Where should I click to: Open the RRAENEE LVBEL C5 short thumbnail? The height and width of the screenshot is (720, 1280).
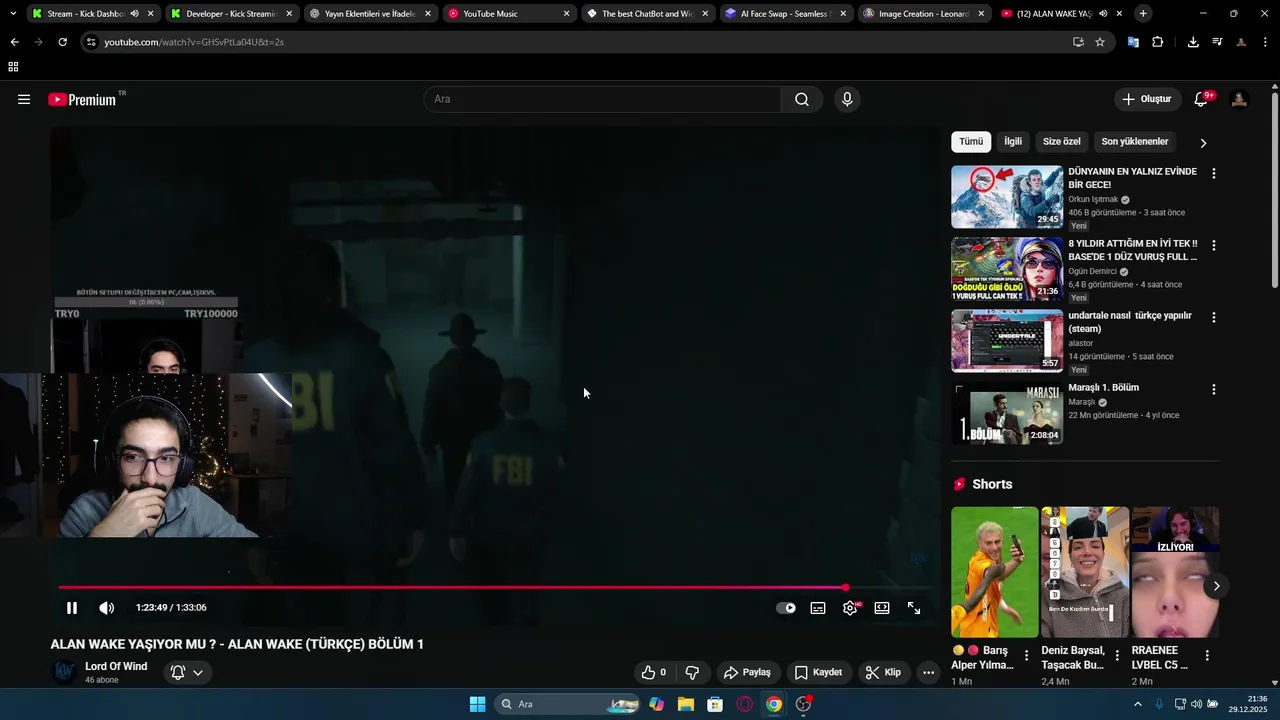[1175, 572]
